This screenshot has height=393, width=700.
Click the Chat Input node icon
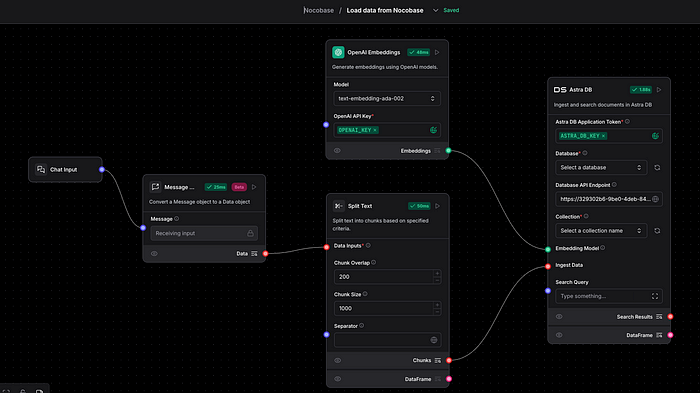[x=41, y=170]
